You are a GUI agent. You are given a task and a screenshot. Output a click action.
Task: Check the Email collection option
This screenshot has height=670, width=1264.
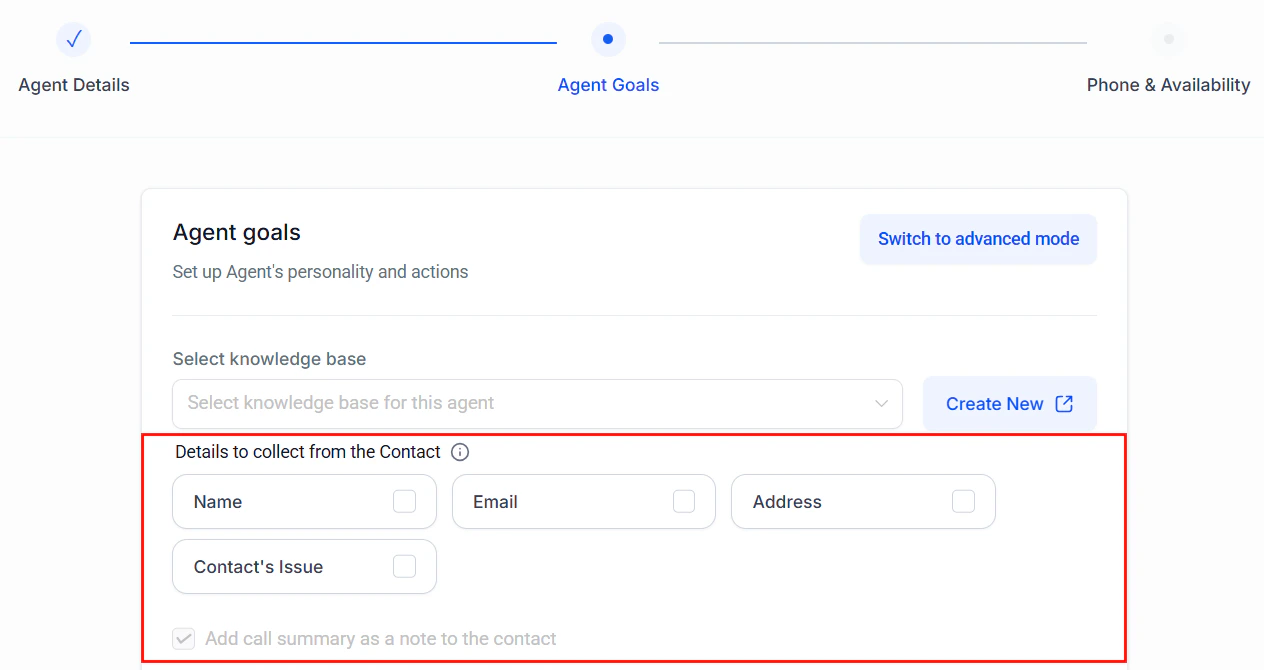pyautogui.click(x=684, y=501)
